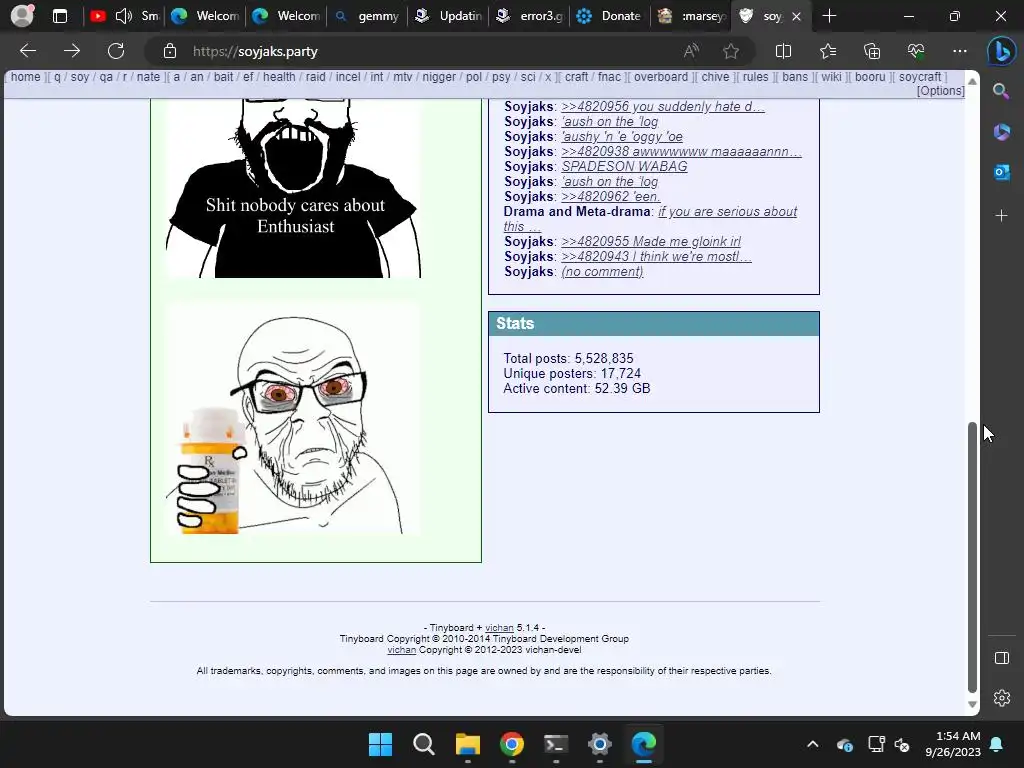Switch to the Updating tab

coord(447,16)
